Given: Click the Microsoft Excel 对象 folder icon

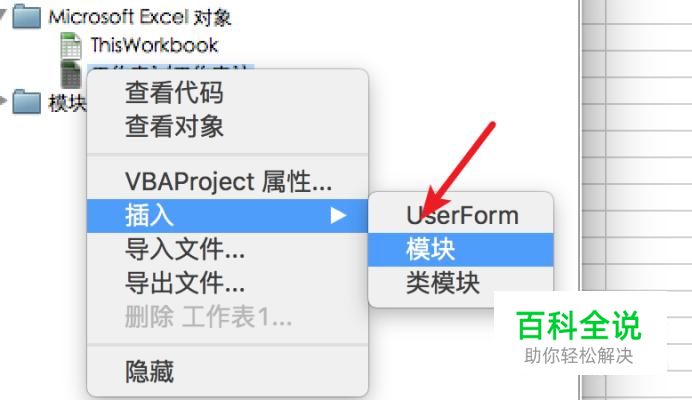Looking at the screenshot, I should [26, 16].
